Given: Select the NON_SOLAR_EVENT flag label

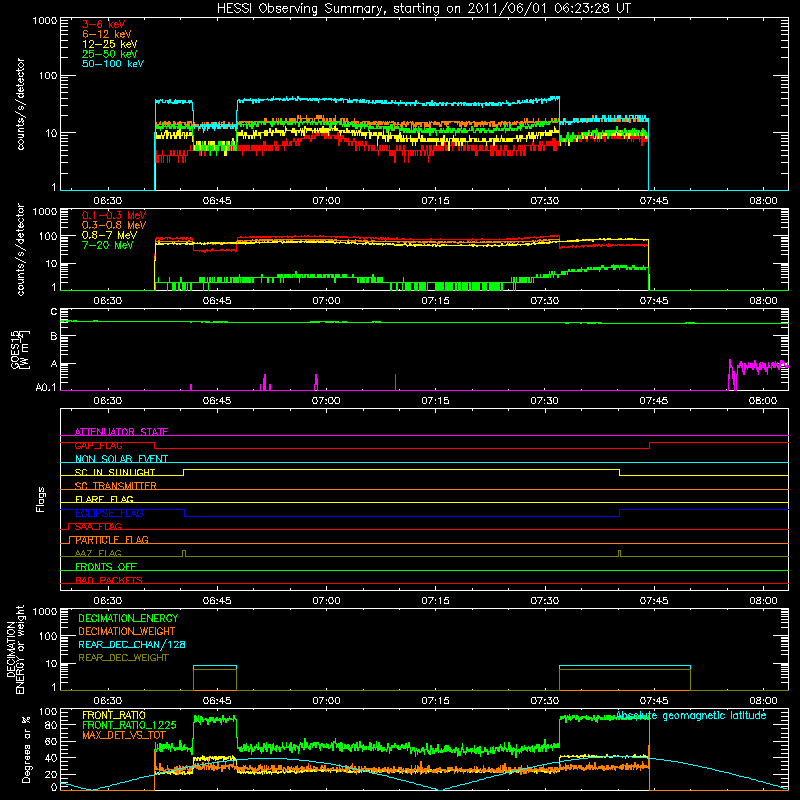Looking at the screenshot, I should tap(121, 459).
